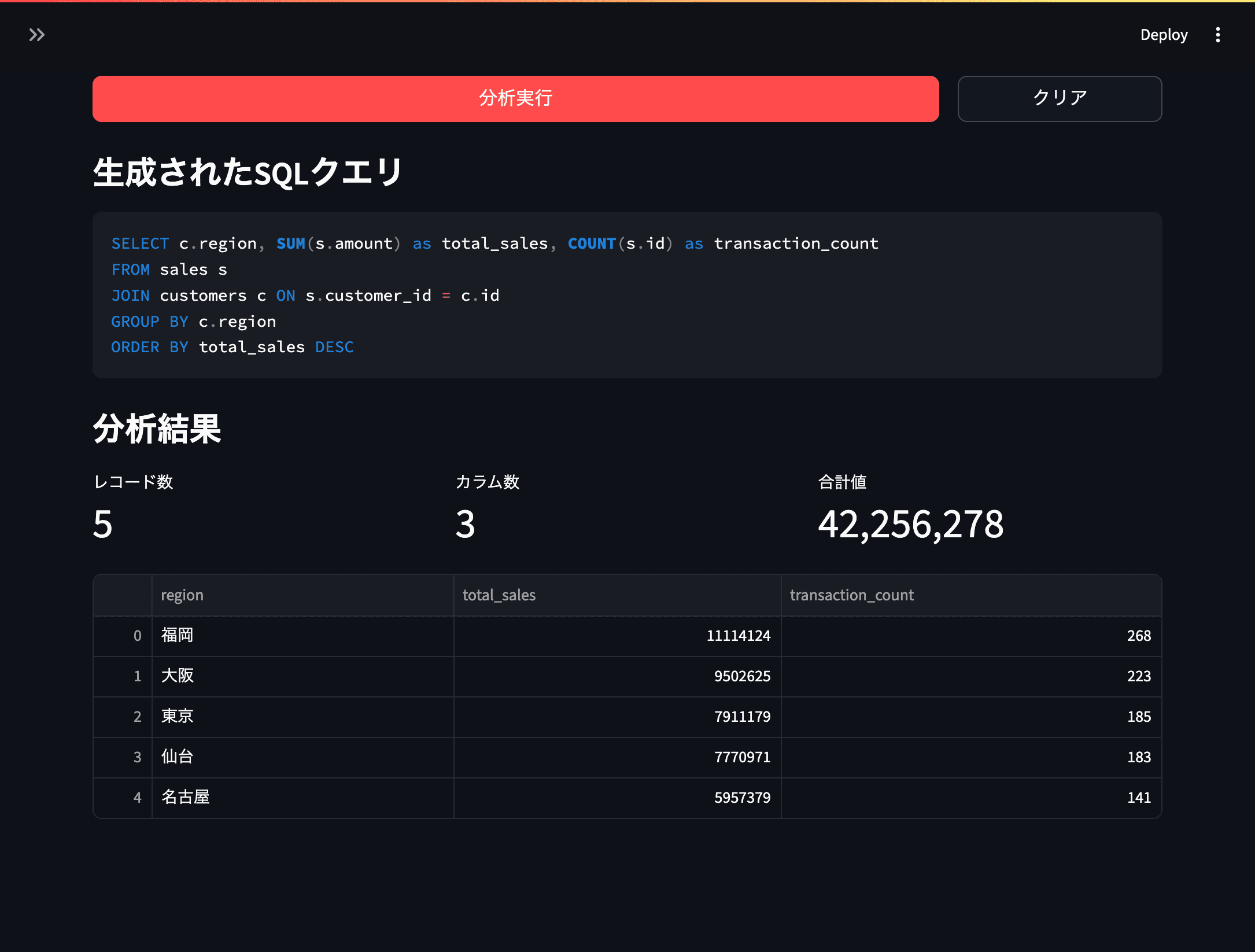The height and width of the screenshot is (952, 1255).
Task: Select the transaction count 268 for 福岡
Action: click(x=1138, y=636)
